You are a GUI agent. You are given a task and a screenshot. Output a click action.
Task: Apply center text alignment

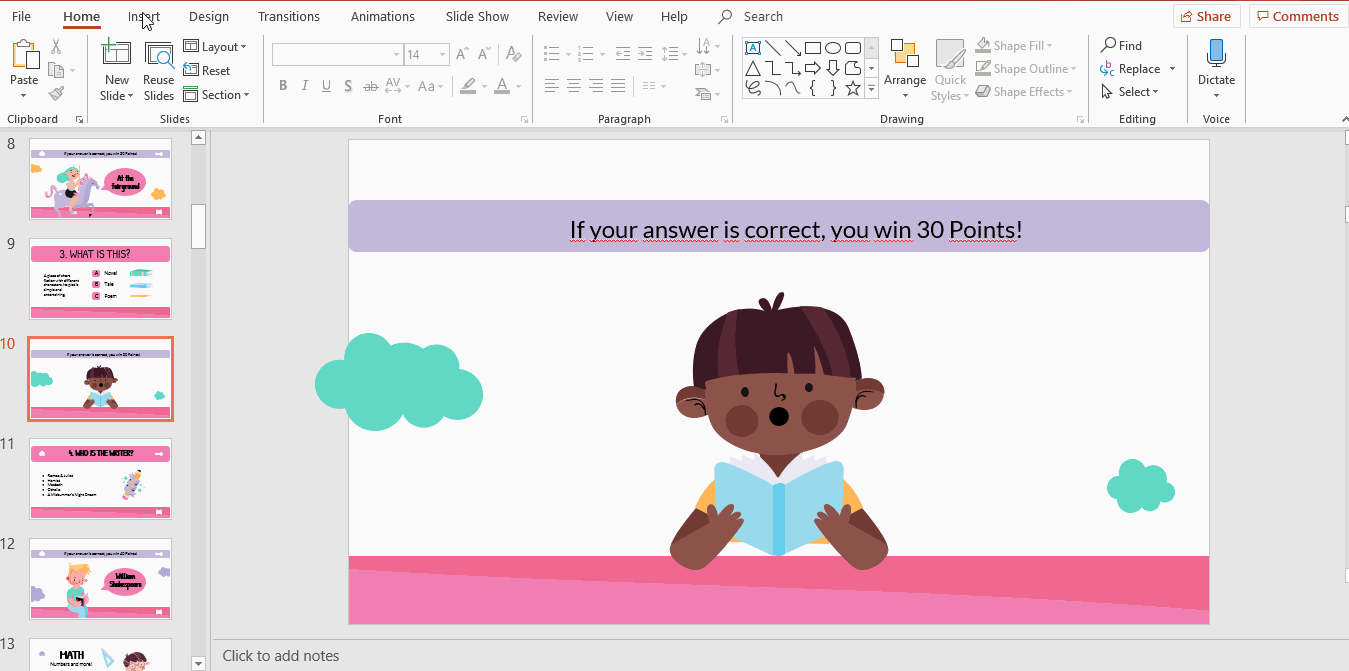pyautogui.click(x=573, y=86)
